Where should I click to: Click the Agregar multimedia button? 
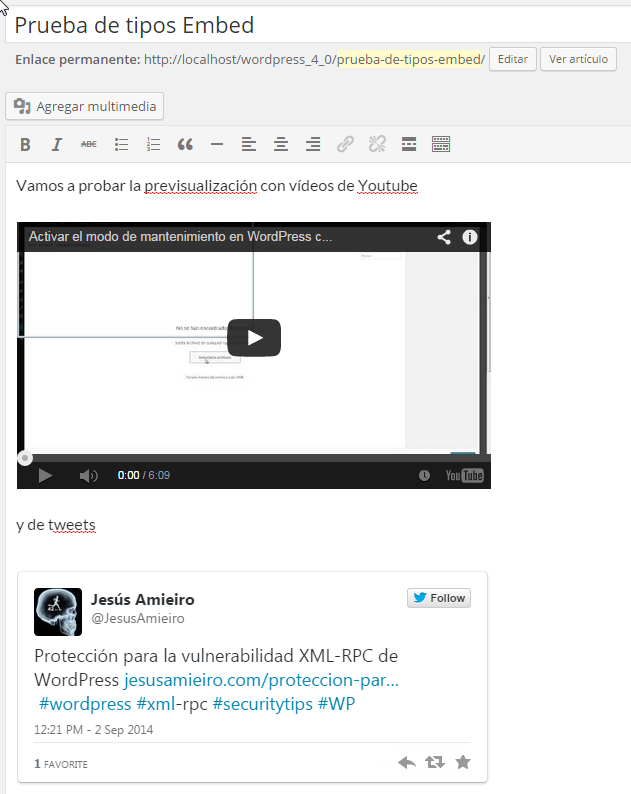tap(85, 106)
